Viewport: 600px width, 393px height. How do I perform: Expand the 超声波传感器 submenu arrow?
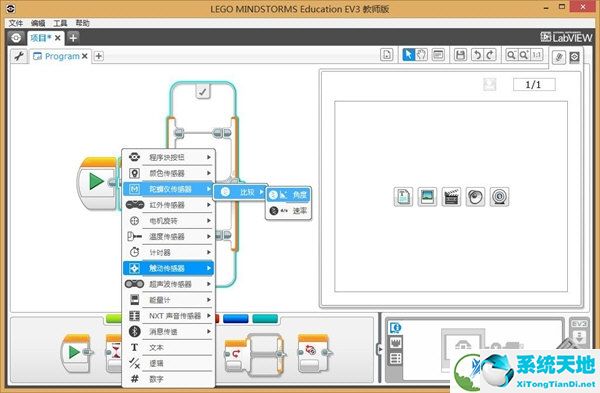pyautogui.click(x=209, y=284)
